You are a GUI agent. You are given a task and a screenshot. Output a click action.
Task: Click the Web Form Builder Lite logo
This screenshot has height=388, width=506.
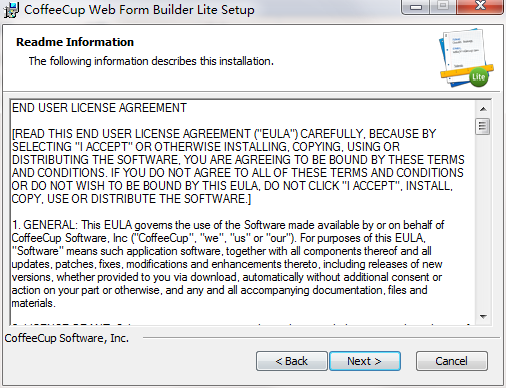[x=466, y=58]
